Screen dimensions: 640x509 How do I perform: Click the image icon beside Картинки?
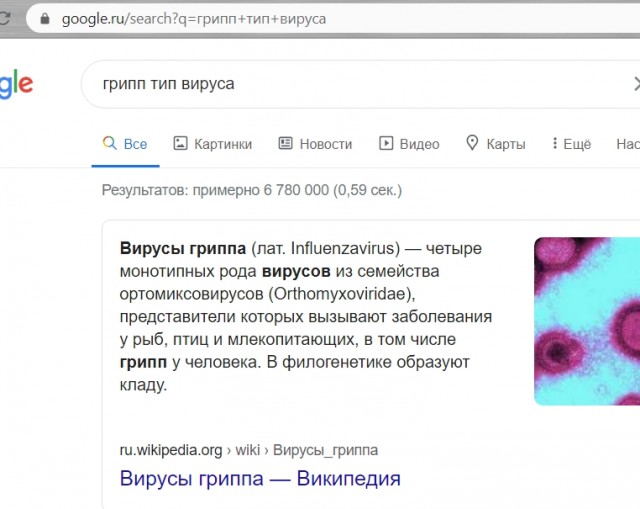pos(180,143)
